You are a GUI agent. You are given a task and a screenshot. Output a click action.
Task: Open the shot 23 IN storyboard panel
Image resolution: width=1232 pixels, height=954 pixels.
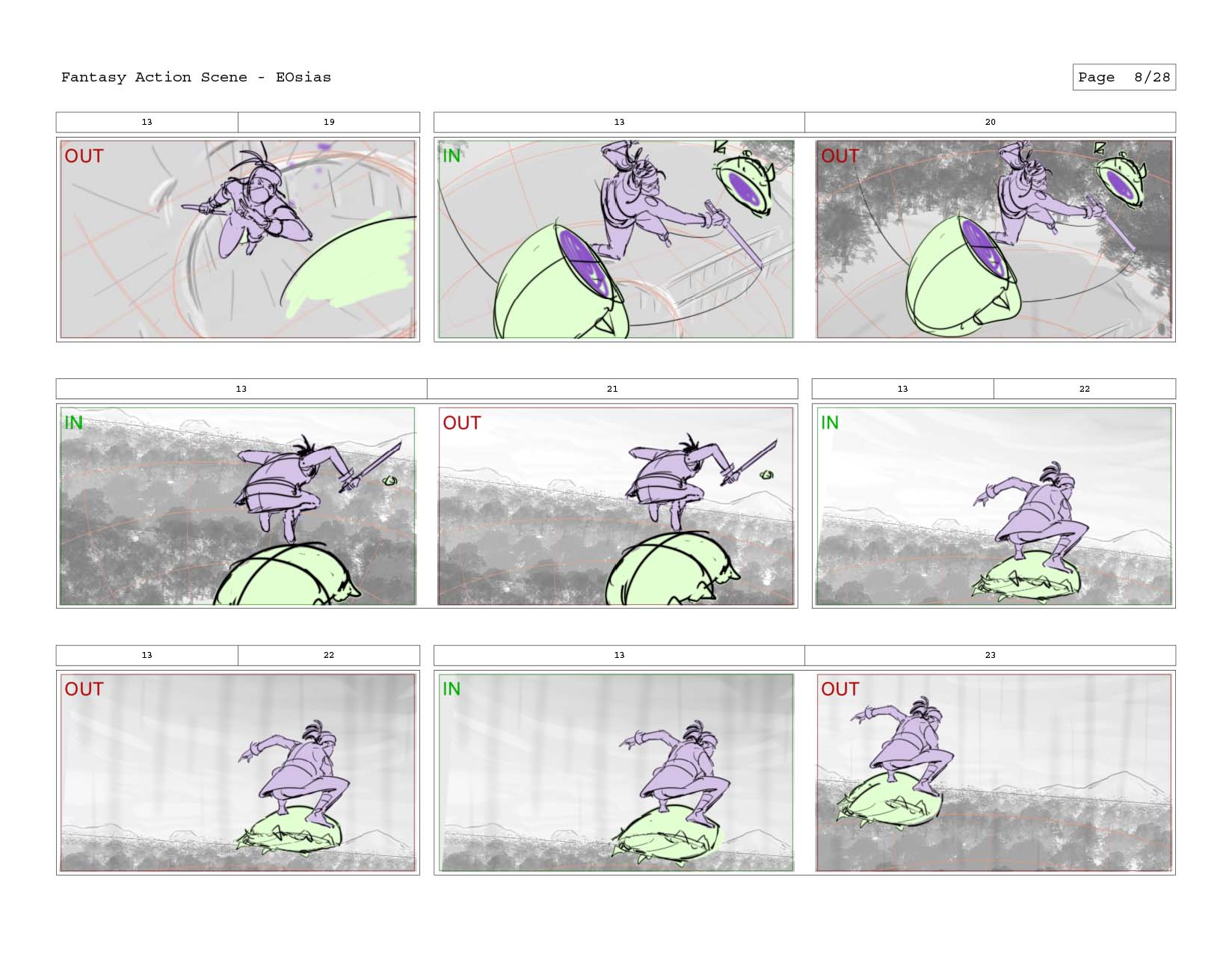click(x=615, y=772)
